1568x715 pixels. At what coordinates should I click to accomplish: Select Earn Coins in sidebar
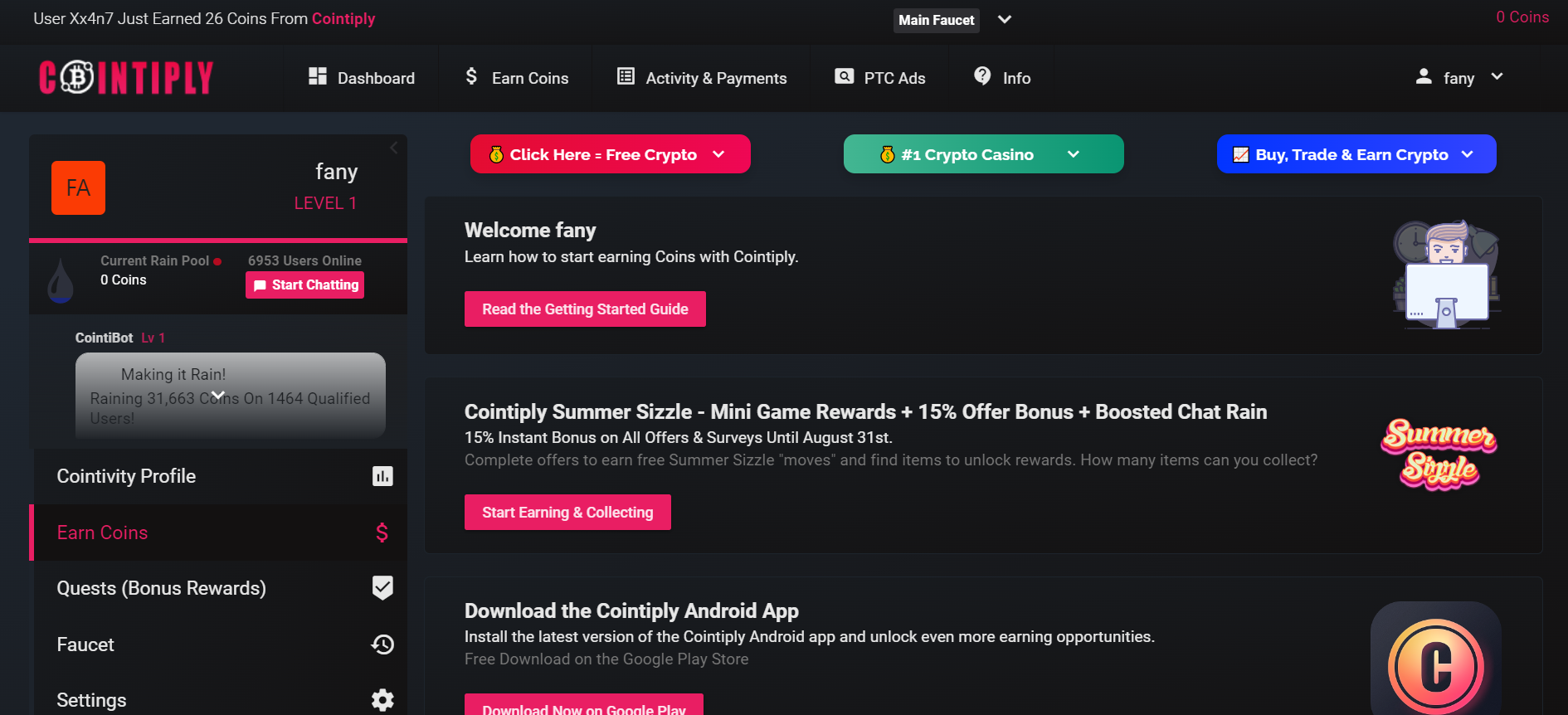point(218,533)
